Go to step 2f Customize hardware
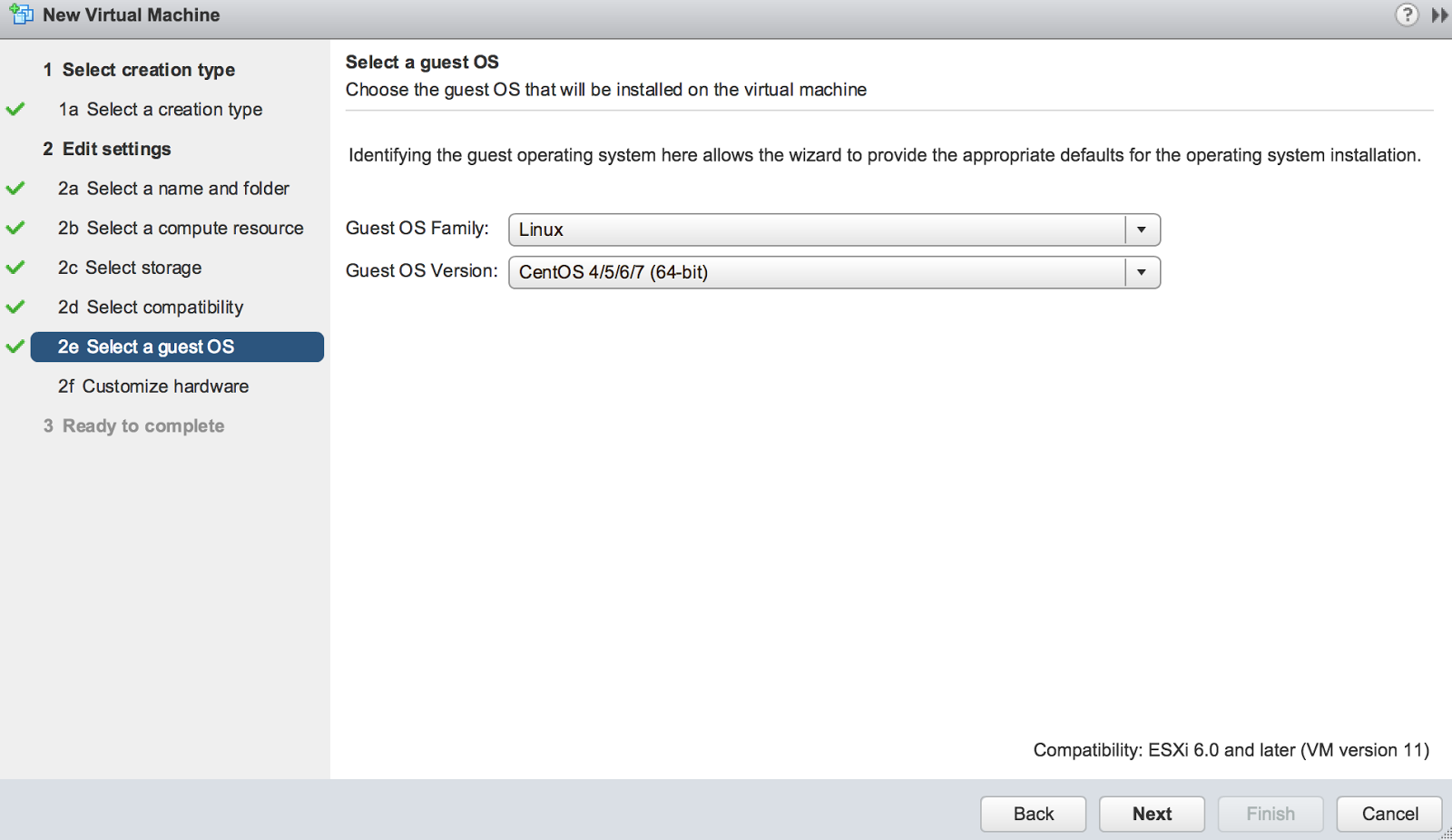The image size is (1452, 840). [x=153, y=386]
